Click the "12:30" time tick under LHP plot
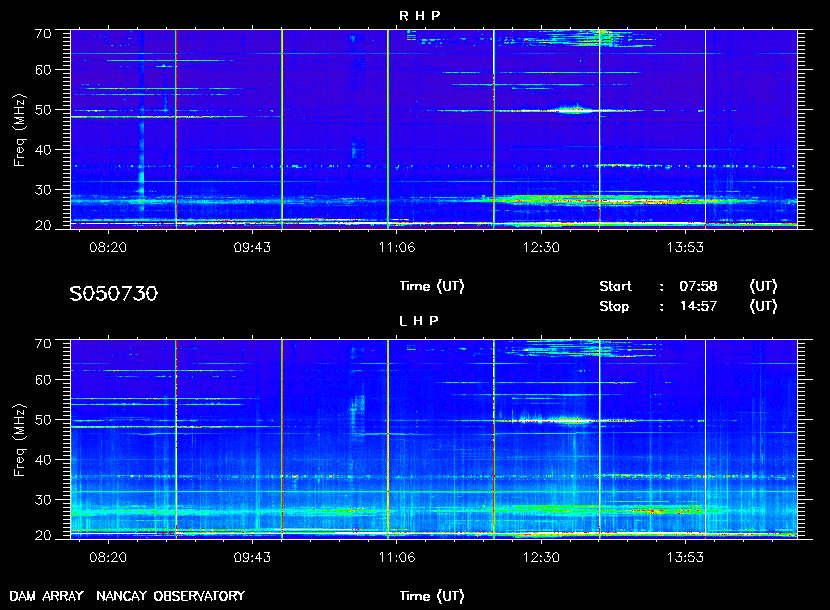The width and height of the screenshot is (830, 610). coord(541,557)
